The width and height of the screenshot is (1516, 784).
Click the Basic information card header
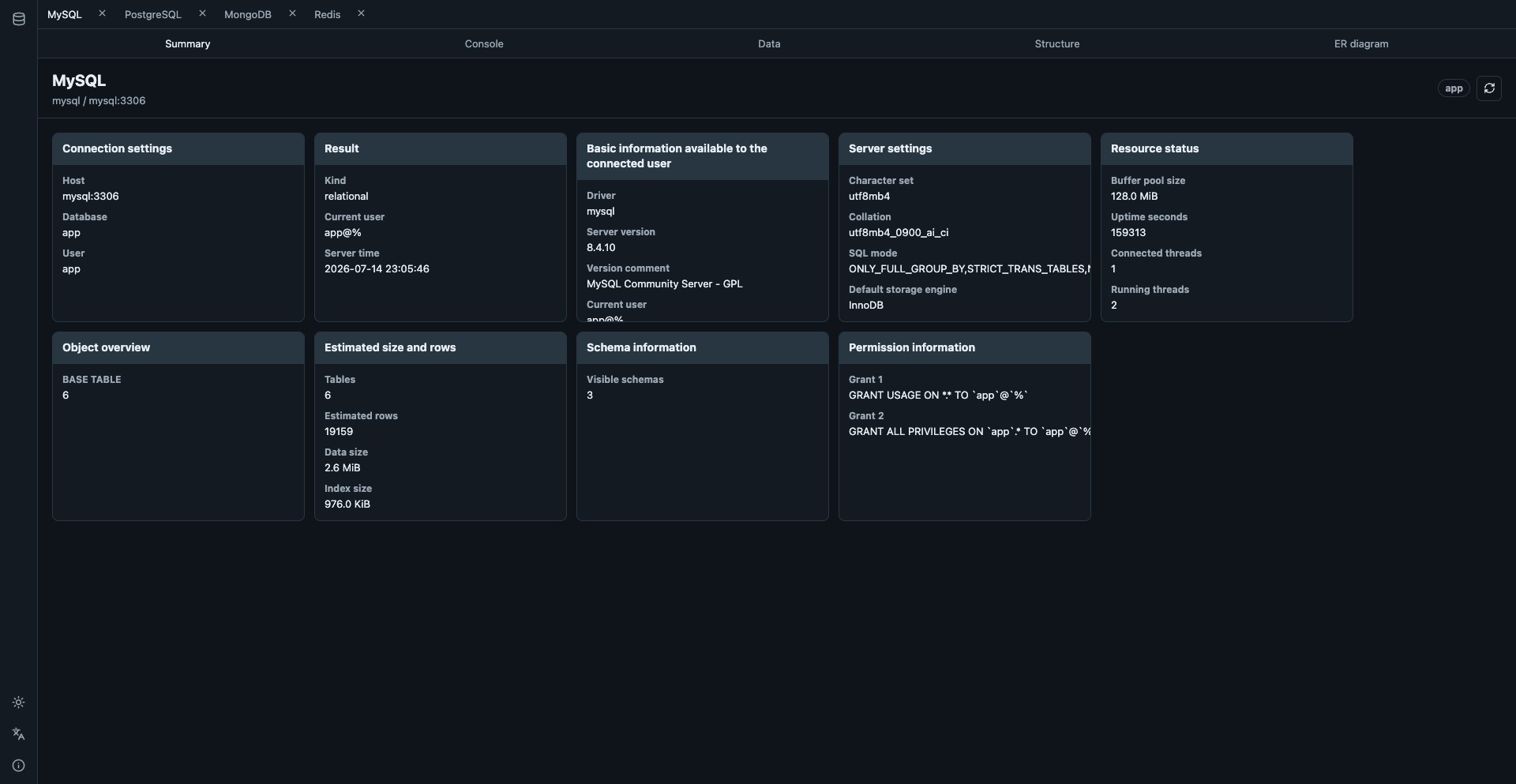click(703, 156)
